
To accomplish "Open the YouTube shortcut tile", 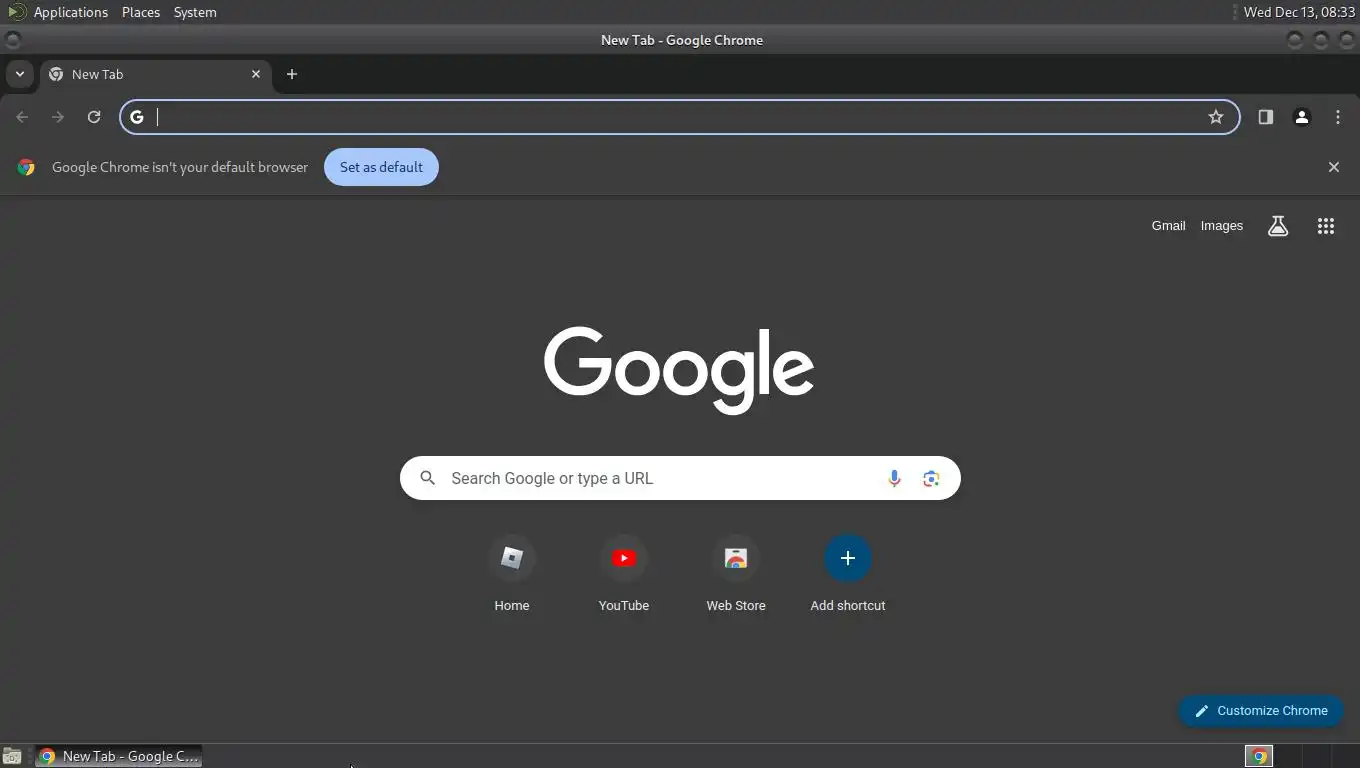I will pos(624,574).
